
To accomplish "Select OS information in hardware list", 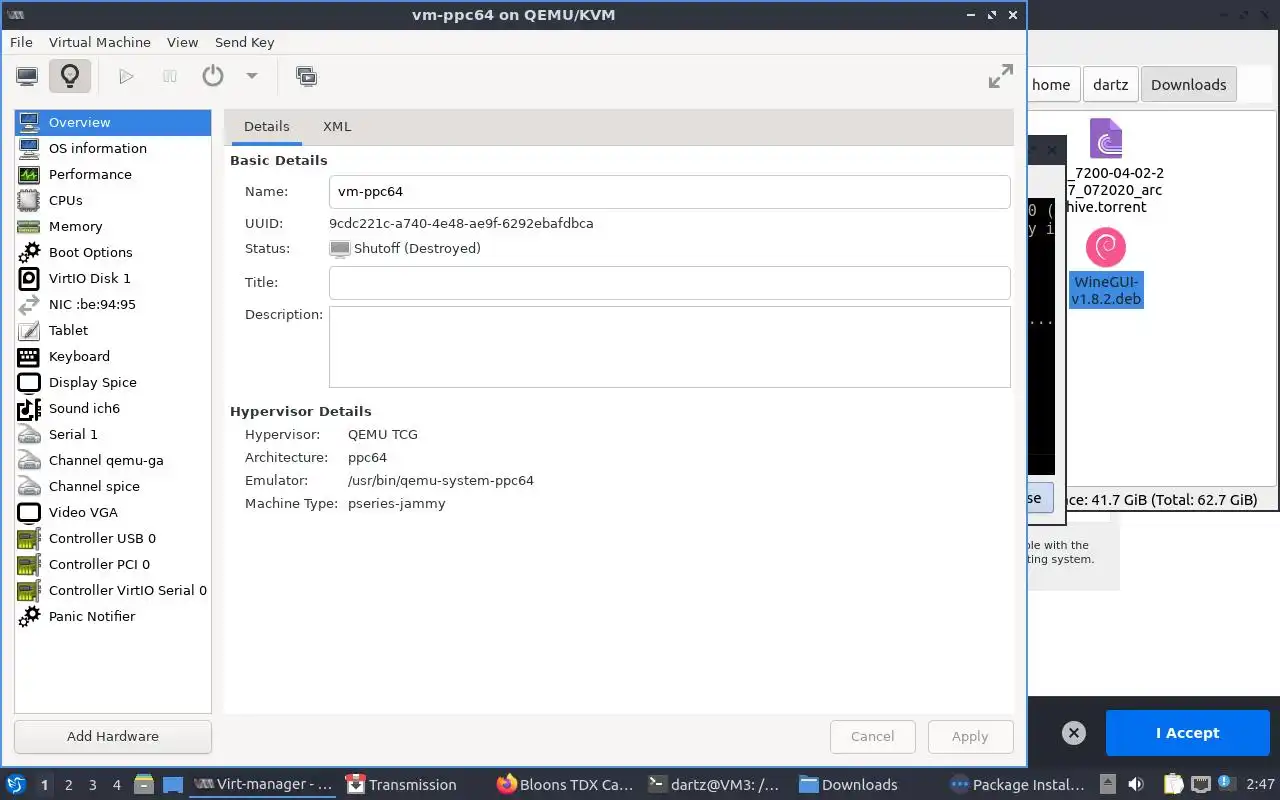I will point(113,148).
